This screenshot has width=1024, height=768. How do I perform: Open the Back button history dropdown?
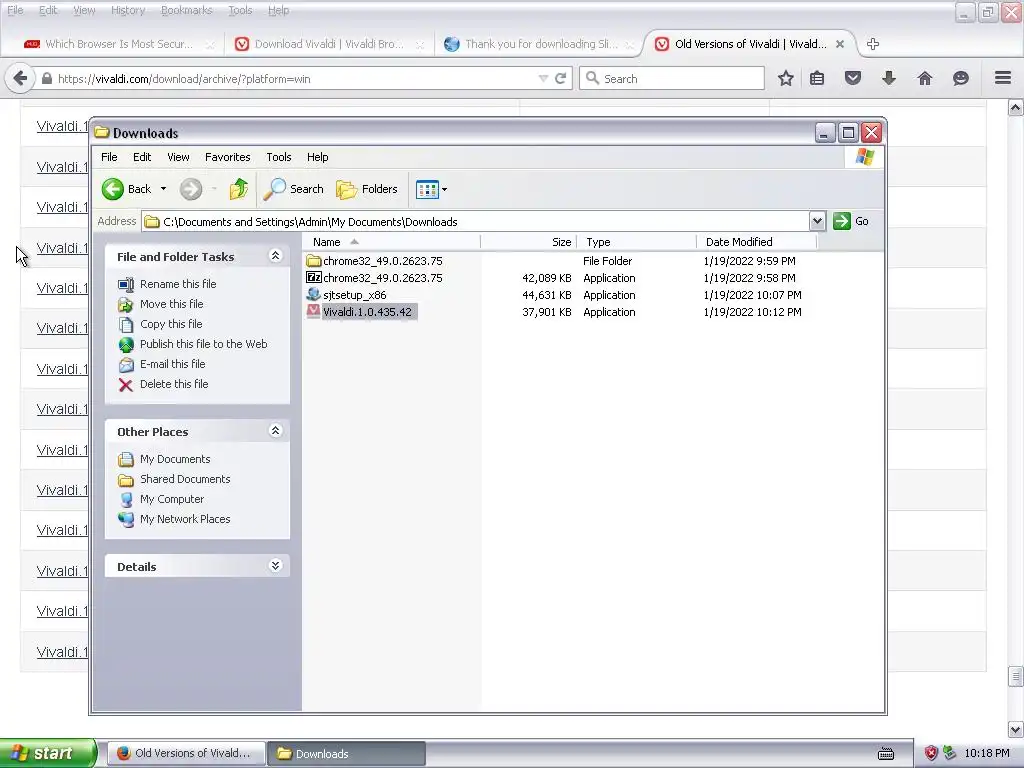coord(163,189)
